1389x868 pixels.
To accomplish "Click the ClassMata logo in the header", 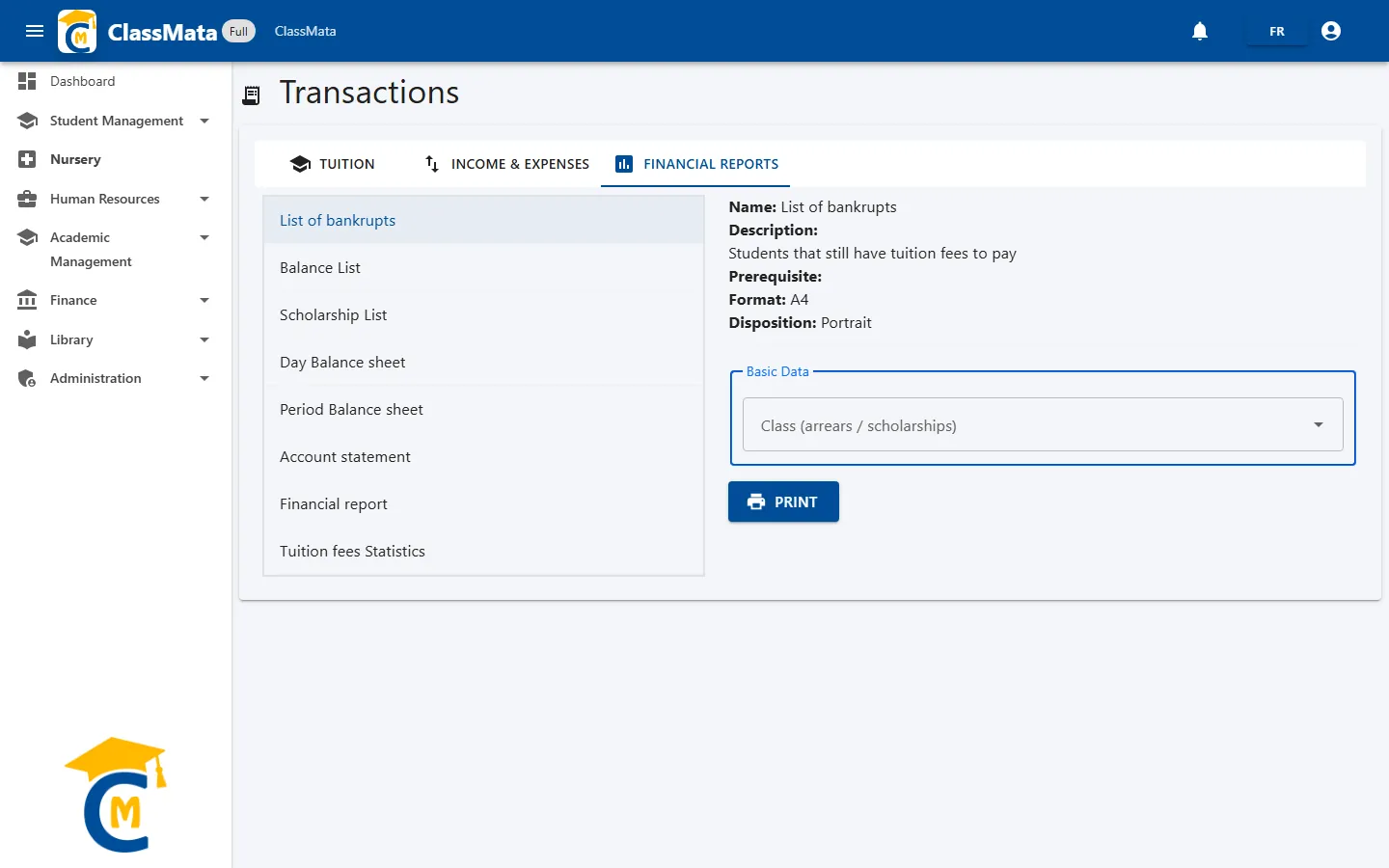I will pyautogui.click(x=77, y=31).
